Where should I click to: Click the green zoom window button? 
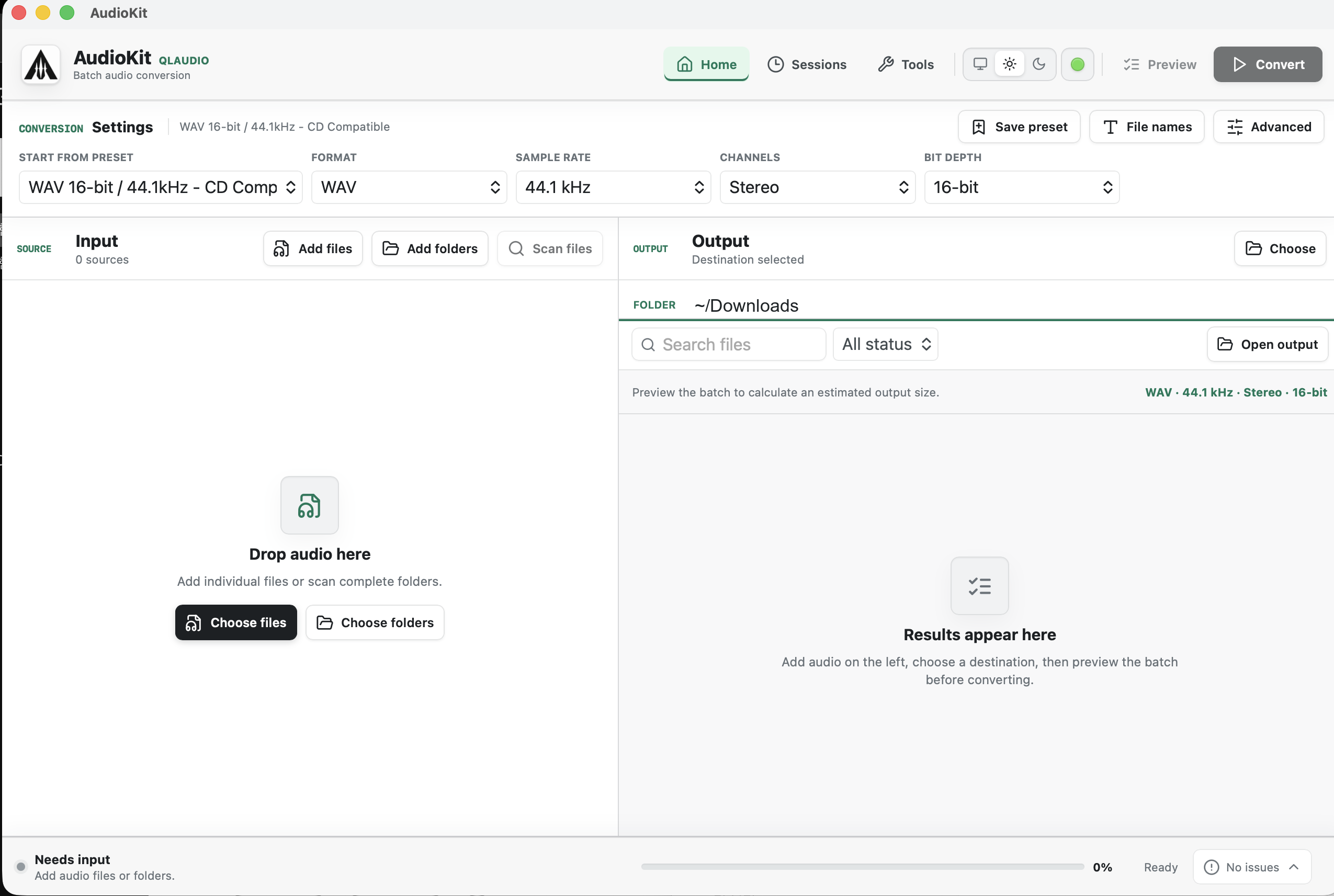click(67, 13)
